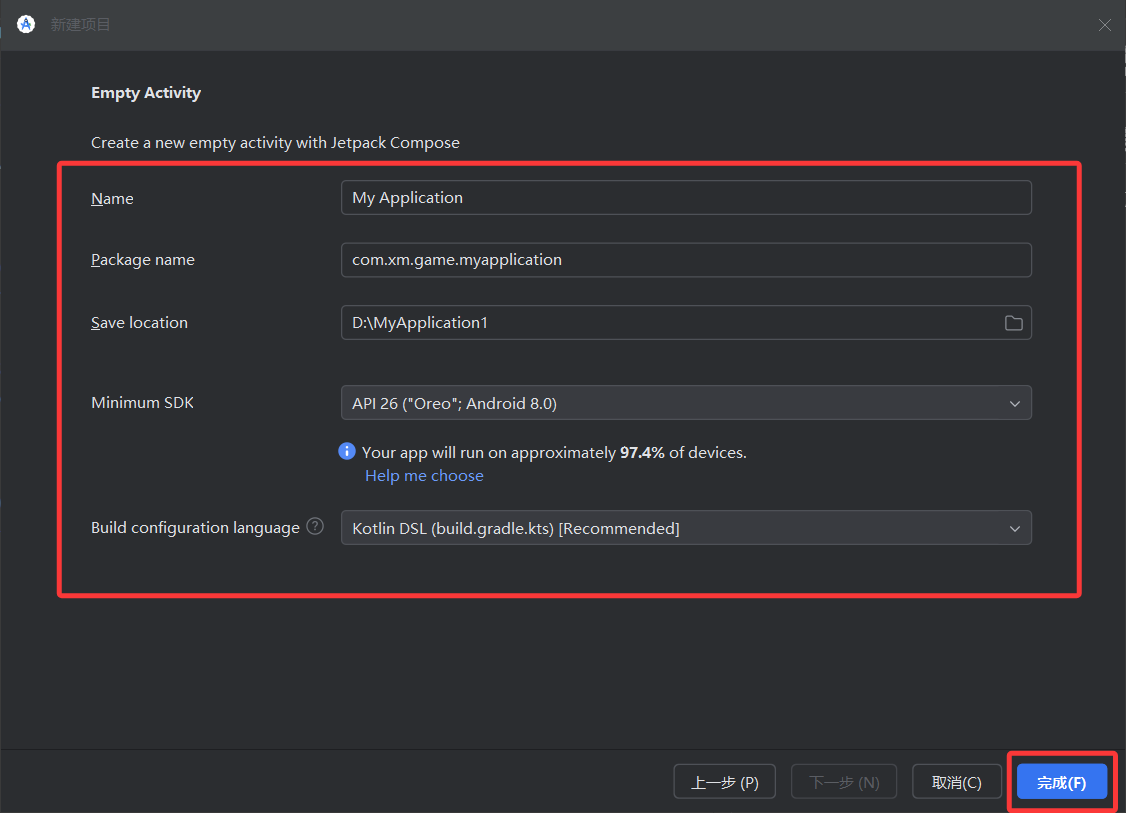Cancel with the 取消(C) button
Image resolution: width=1126 pixels, height=813 pixels.
956,782
